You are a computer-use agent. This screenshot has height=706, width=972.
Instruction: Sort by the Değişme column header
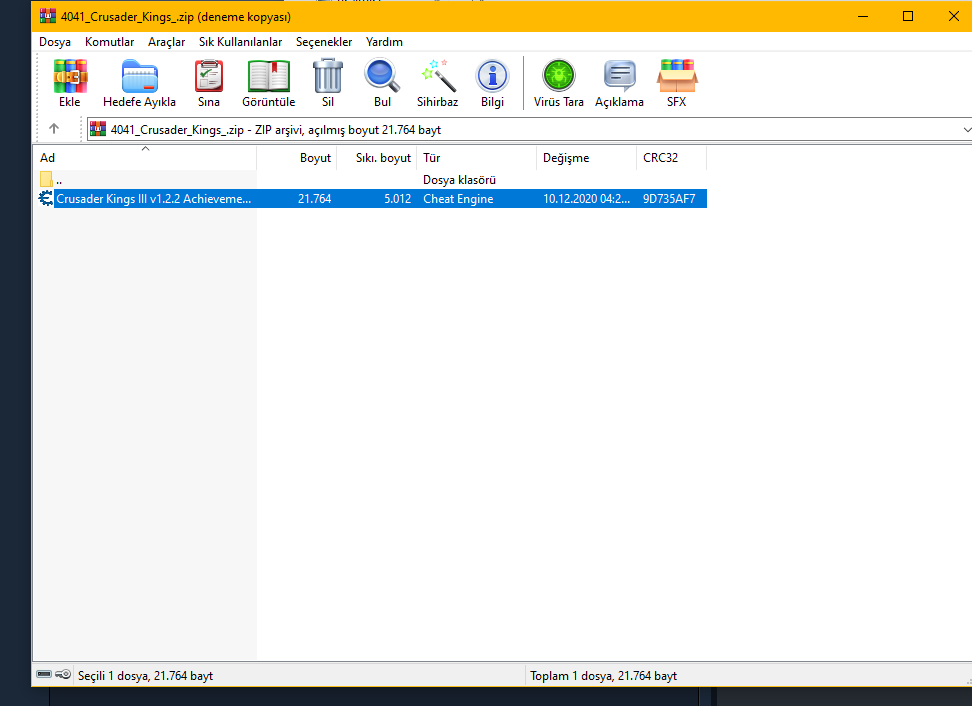tap(586, 157)
